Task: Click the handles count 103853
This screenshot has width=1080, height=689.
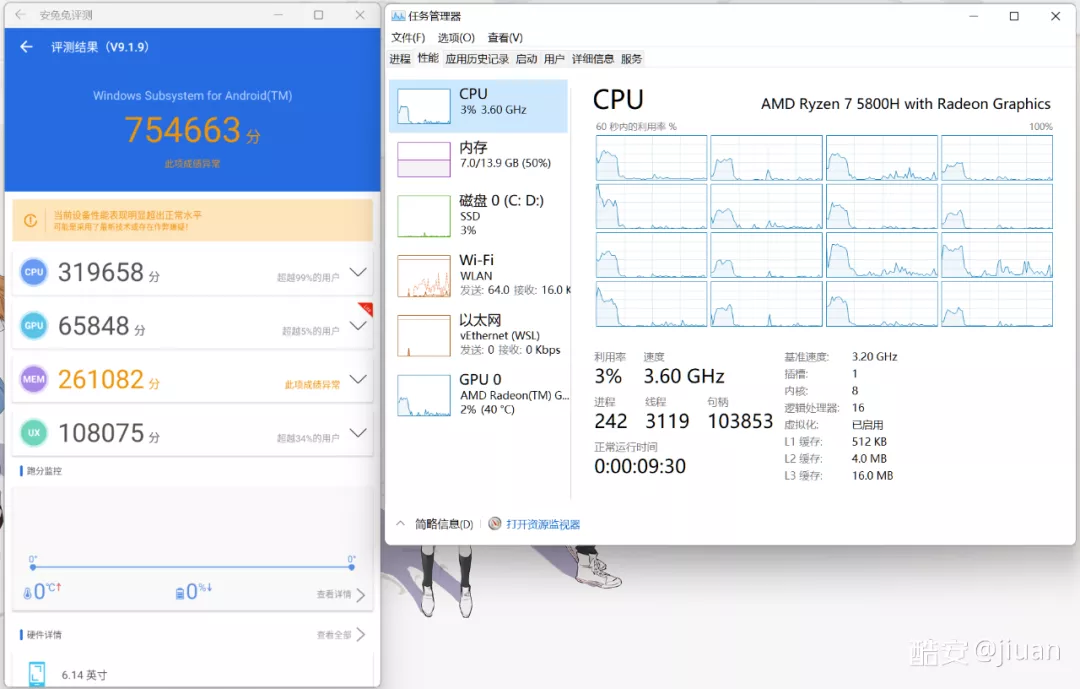Action: click(x=740, y=421)
